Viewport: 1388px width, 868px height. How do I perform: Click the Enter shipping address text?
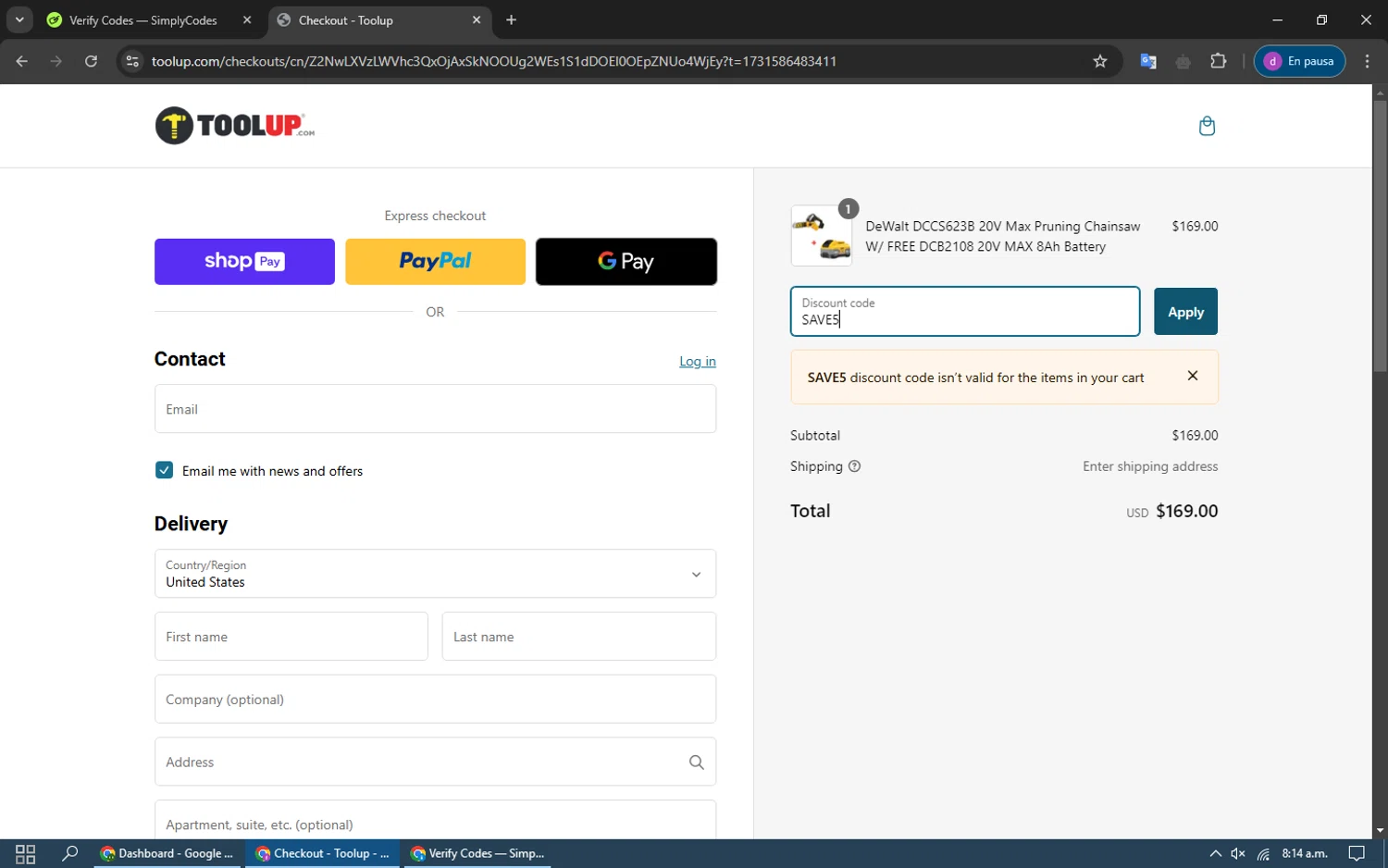click(1150, 466)
